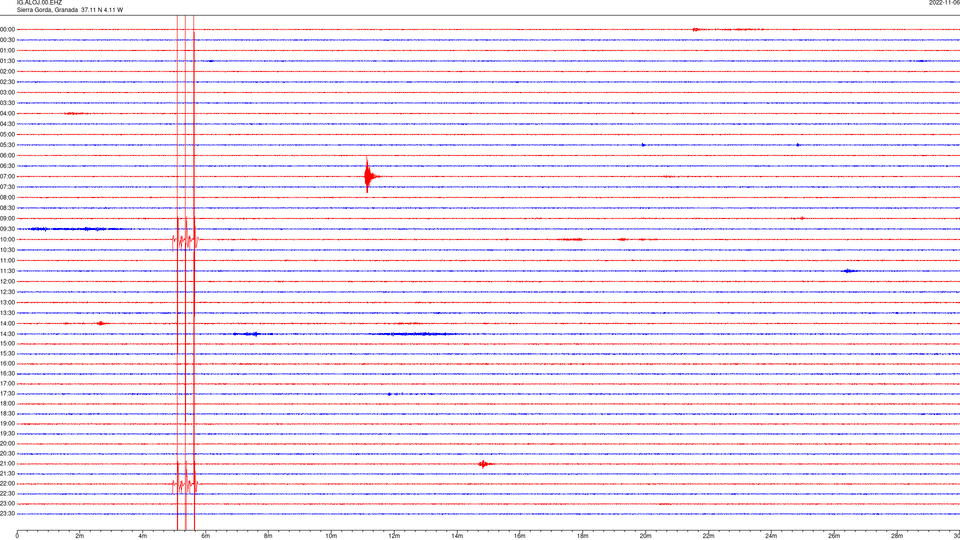The height and width of the screenshot is (540, 960).
Task: Click the blue burst near 26m on 11:30 trace
Action: click(849, 271)
